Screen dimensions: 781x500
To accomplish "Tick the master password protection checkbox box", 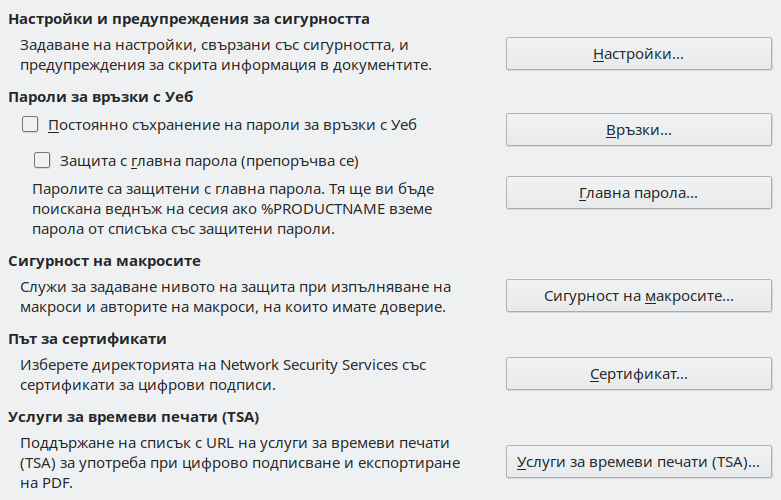I will [42, 159].
